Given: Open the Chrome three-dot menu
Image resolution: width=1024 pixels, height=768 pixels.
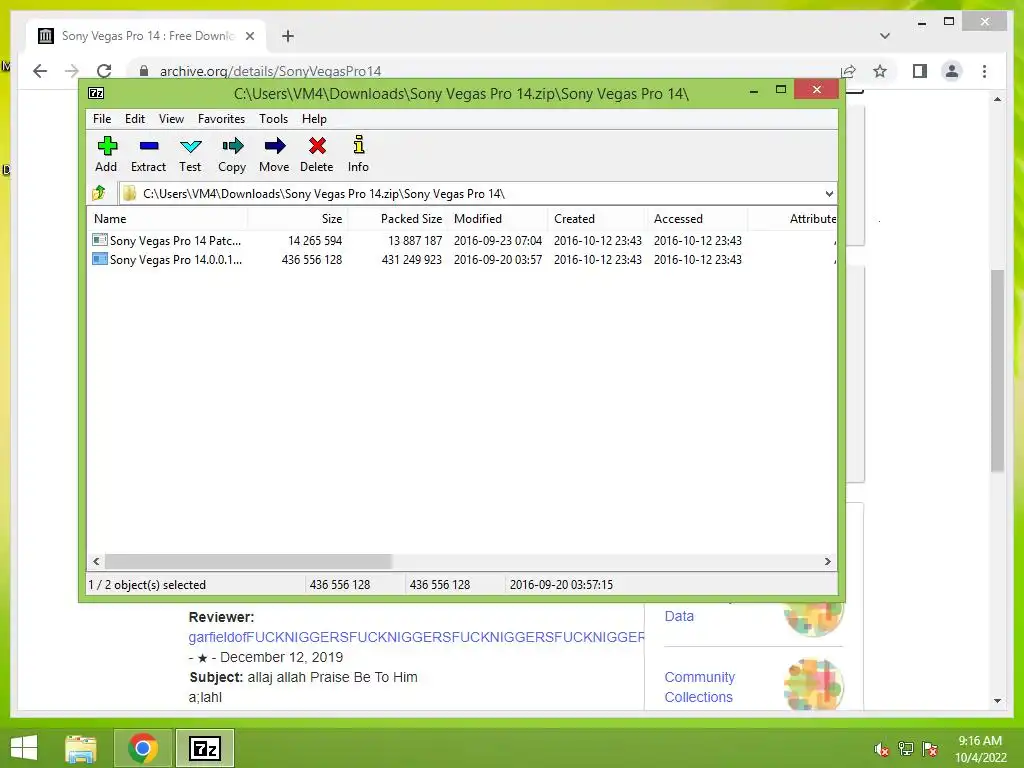Looking at the screenshot, I should point(984,71).
